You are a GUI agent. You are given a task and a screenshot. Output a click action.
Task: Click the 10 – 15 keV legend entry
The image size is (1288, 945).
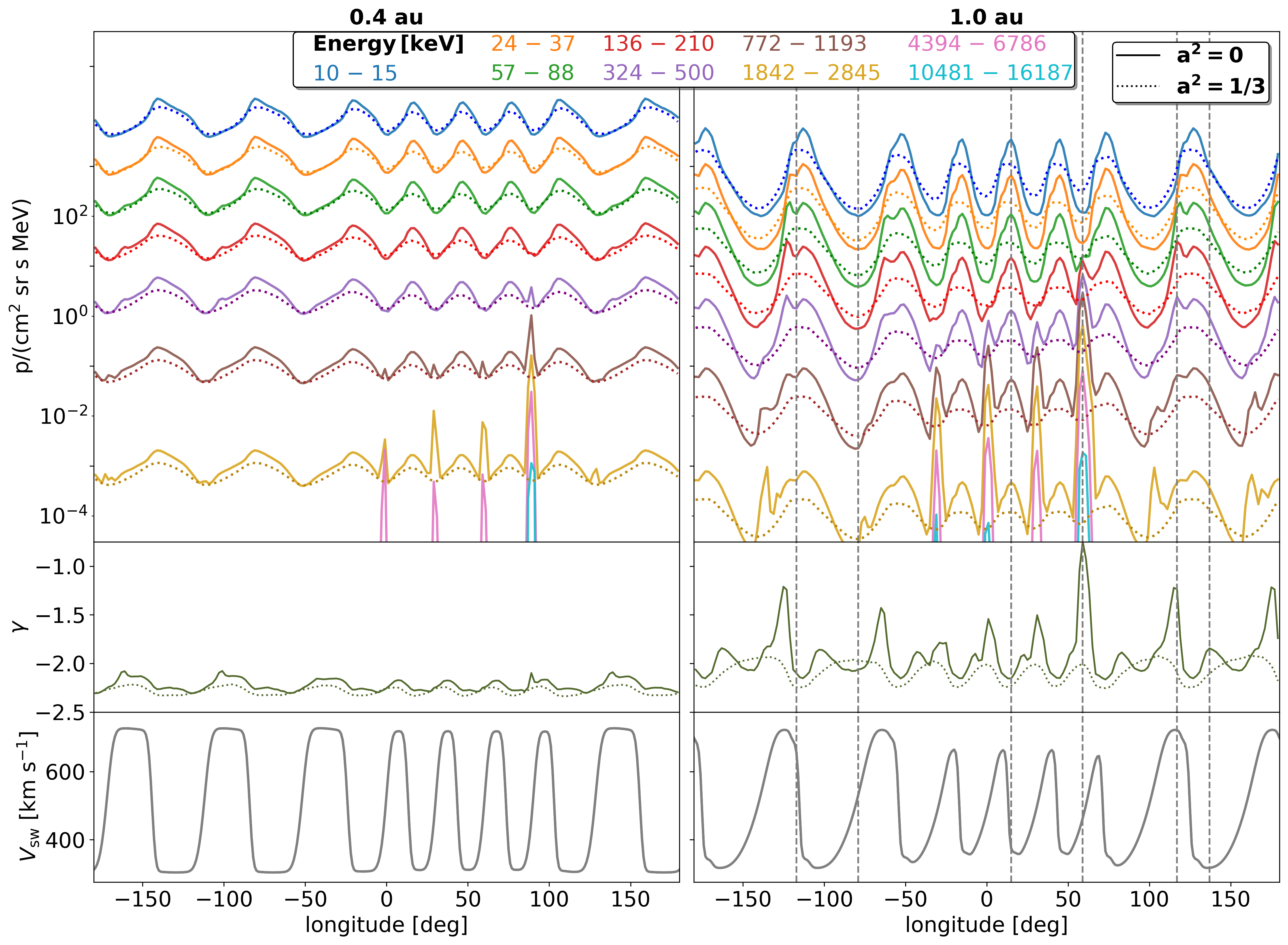pos(355,73)
